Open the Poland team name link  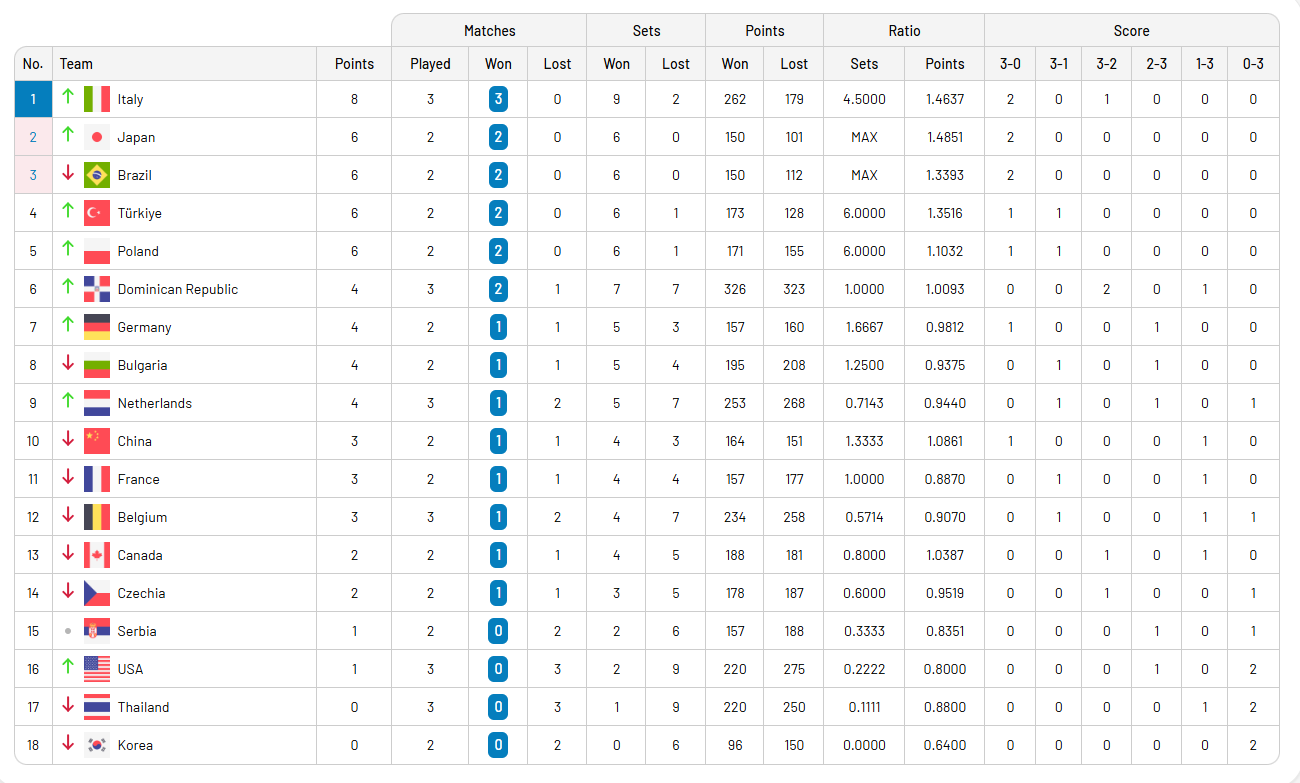(x=138, y=251)
